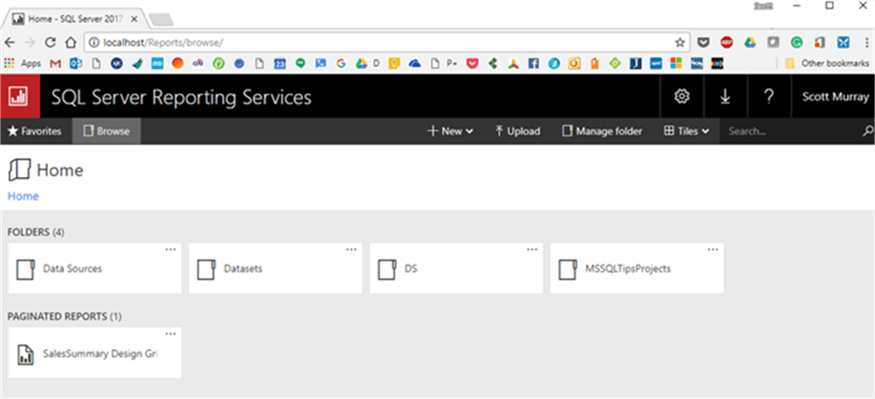Open Gmail bookmark icon
Screen dimensions: 875x399
point(55,64)
